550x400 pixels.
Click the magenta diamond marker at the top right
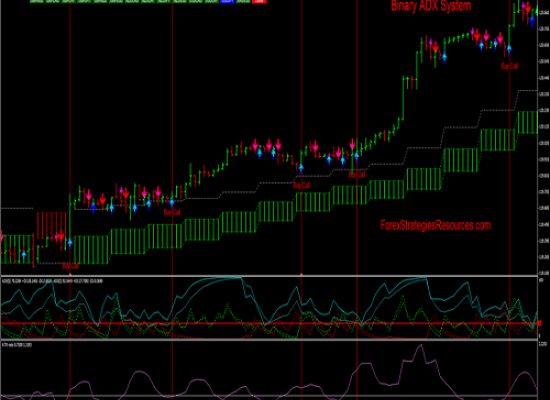click(523, 6)
